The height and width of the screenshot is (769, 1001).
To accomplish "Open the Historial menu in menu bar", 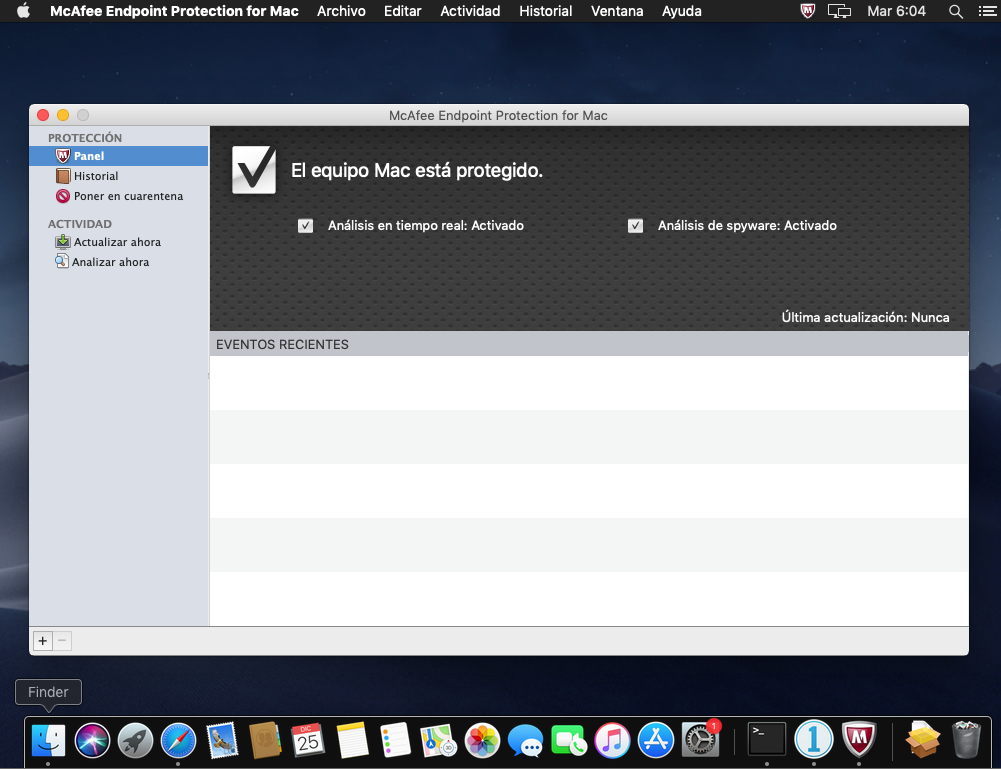I will (546, 11).
